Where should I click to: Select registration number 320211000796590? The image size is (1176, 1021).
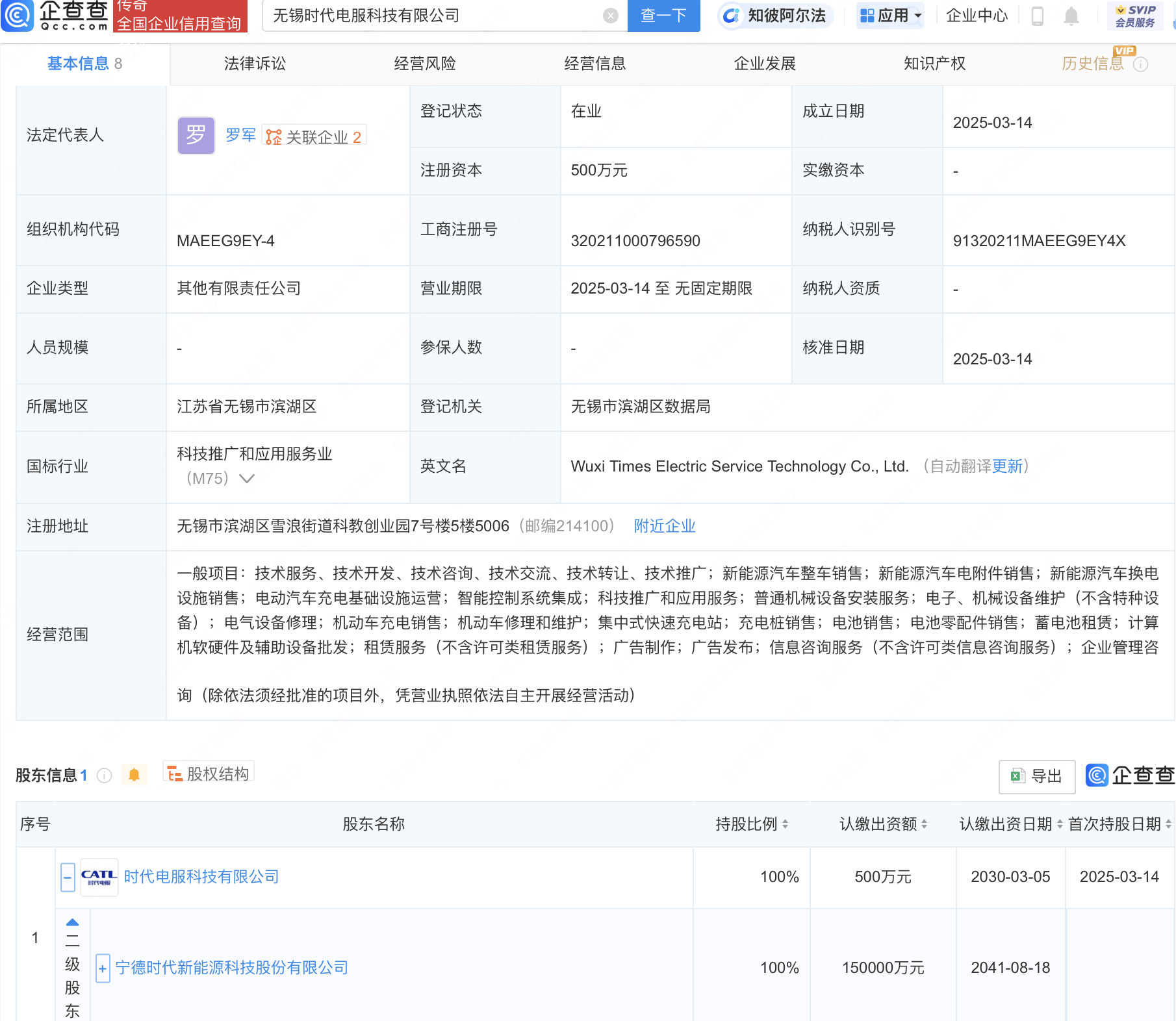point(635,241)
